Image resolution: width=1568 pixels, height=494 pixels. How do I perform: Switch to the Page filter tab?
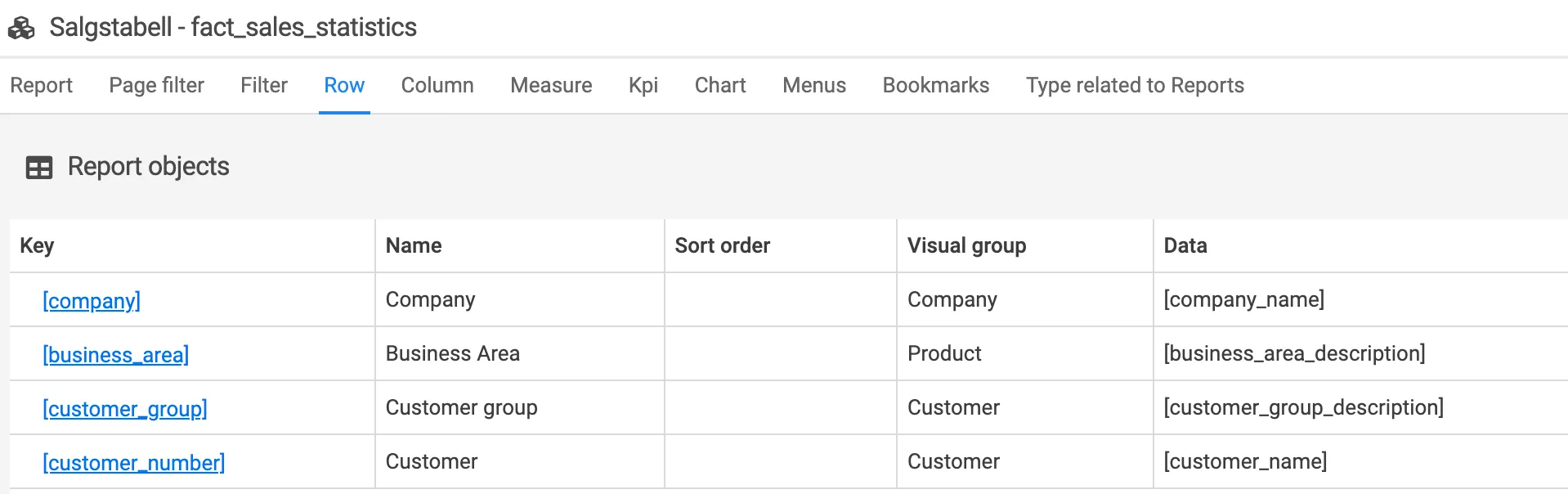tap(156, 85)
